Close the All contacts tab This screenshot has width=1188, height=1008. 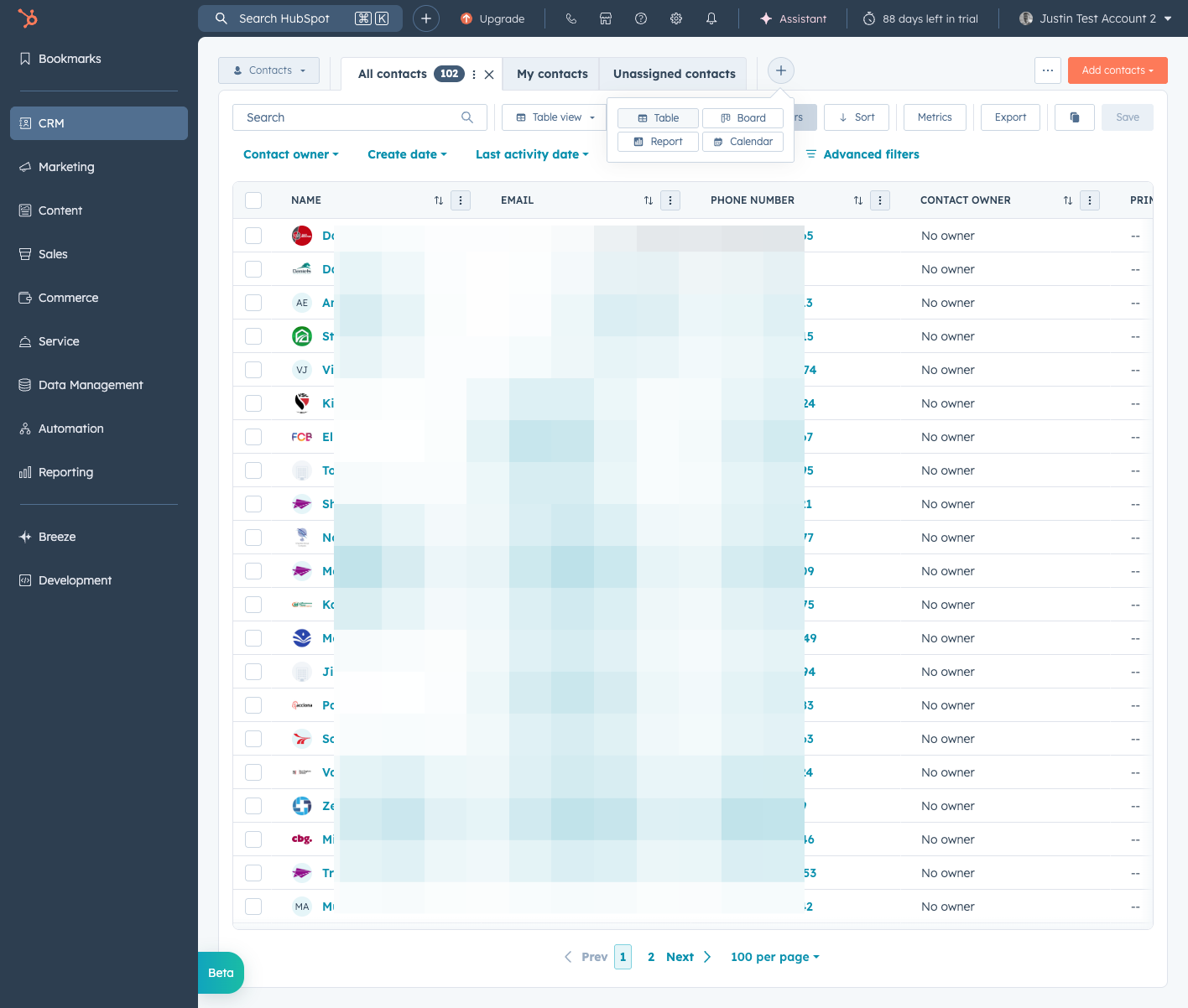489,75
